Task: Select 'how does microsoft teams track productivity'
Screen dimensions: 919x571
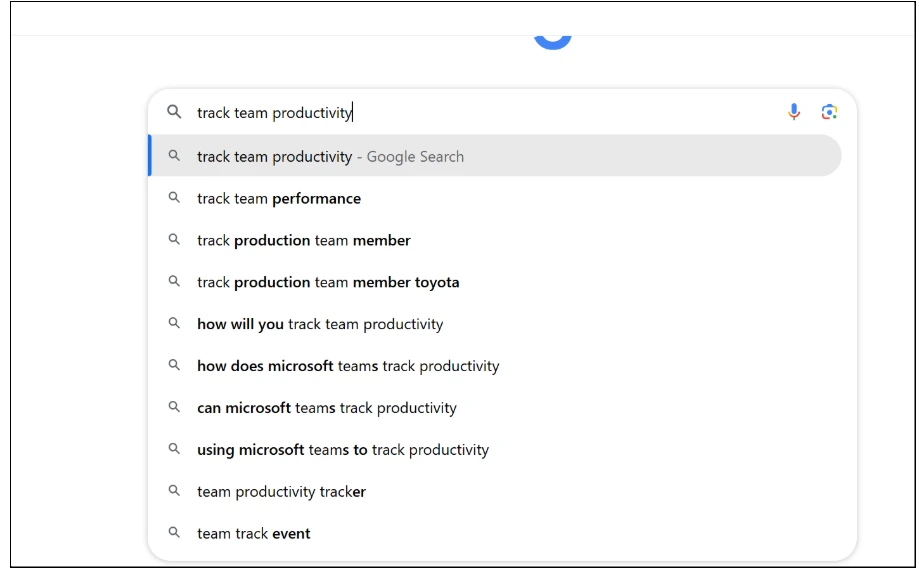Action: coord(496,366)
